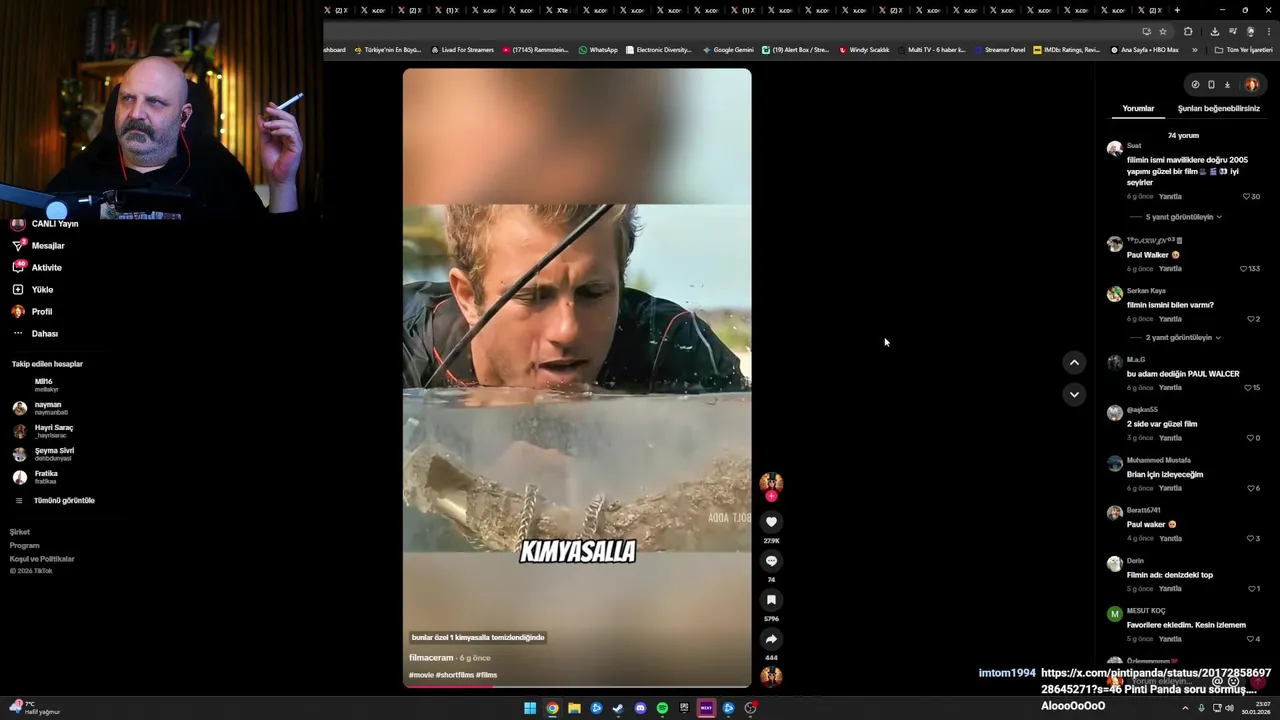Viewport: 1280px width, 720px height.
Task: Go to next video with down arrow
Action: pyautogui.click(x=1073, y=394)
